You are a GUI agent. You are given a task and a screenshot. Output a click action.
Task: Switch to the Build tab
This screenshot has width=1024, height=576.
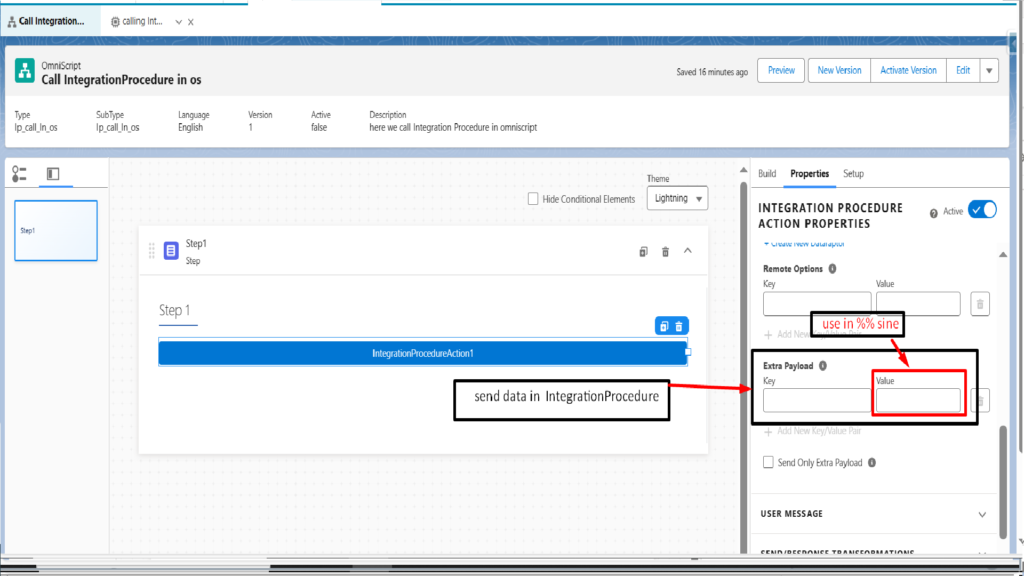pos(767,174)
